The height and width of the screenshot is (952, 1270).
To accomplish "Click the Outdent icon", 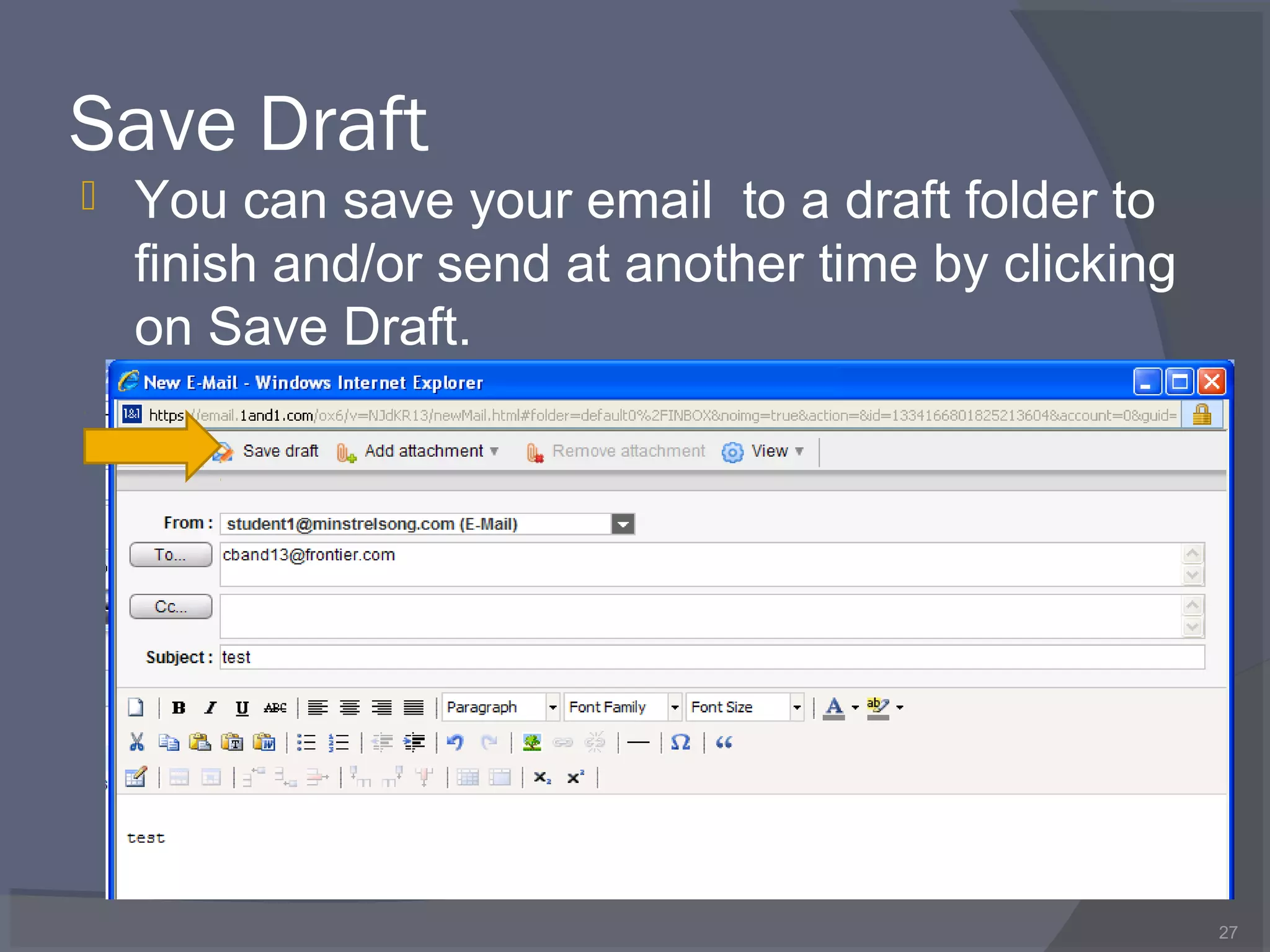I will pyautogui.click(x=382, y=742).
